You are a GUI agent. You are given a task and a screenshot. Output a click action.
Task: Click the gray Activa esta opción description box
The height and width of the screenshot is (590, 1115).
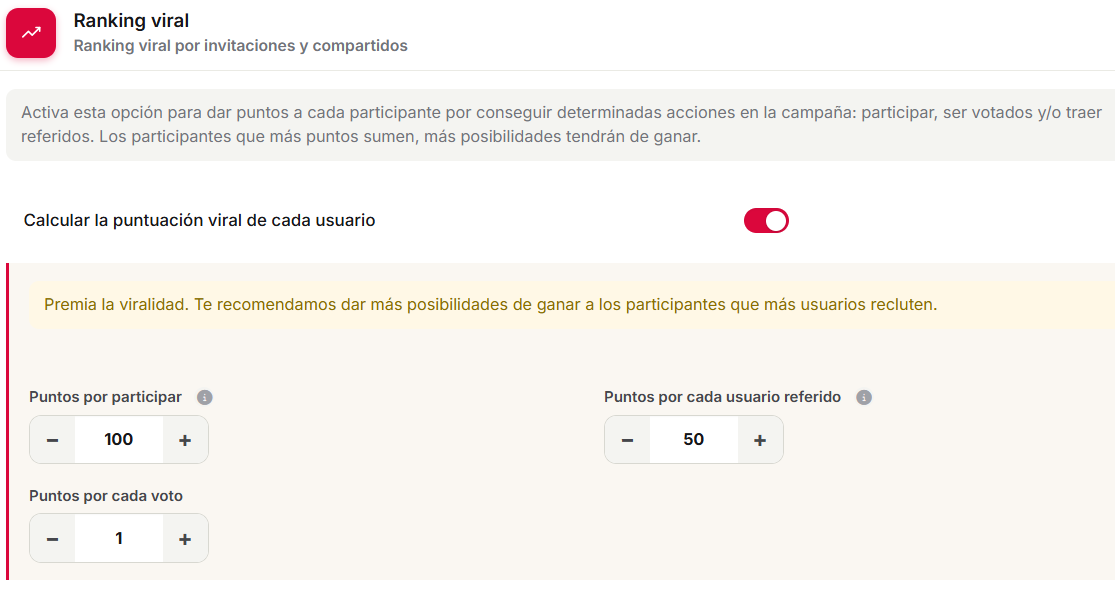pyautogui.click(x=560, y=124)
